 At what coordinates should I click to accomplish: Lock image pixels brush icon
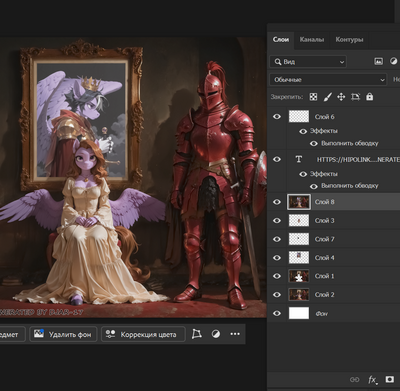click(x=328, y=97)
